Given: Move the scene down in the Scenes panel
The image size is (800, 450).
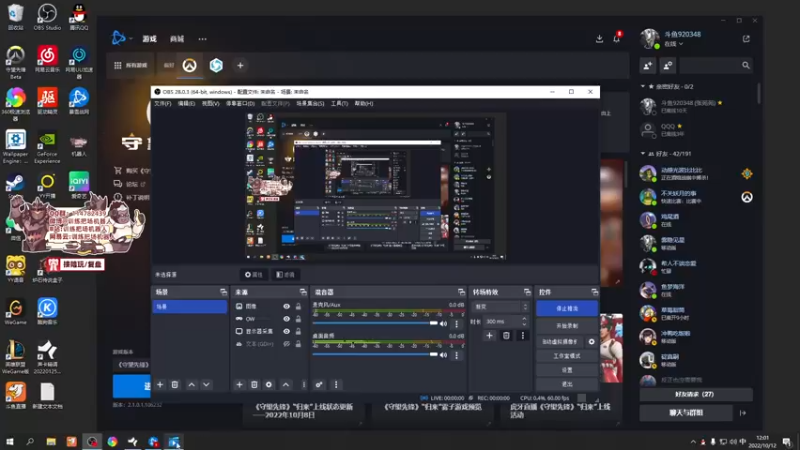Looking at the screenshot, I should click(206, 385).
